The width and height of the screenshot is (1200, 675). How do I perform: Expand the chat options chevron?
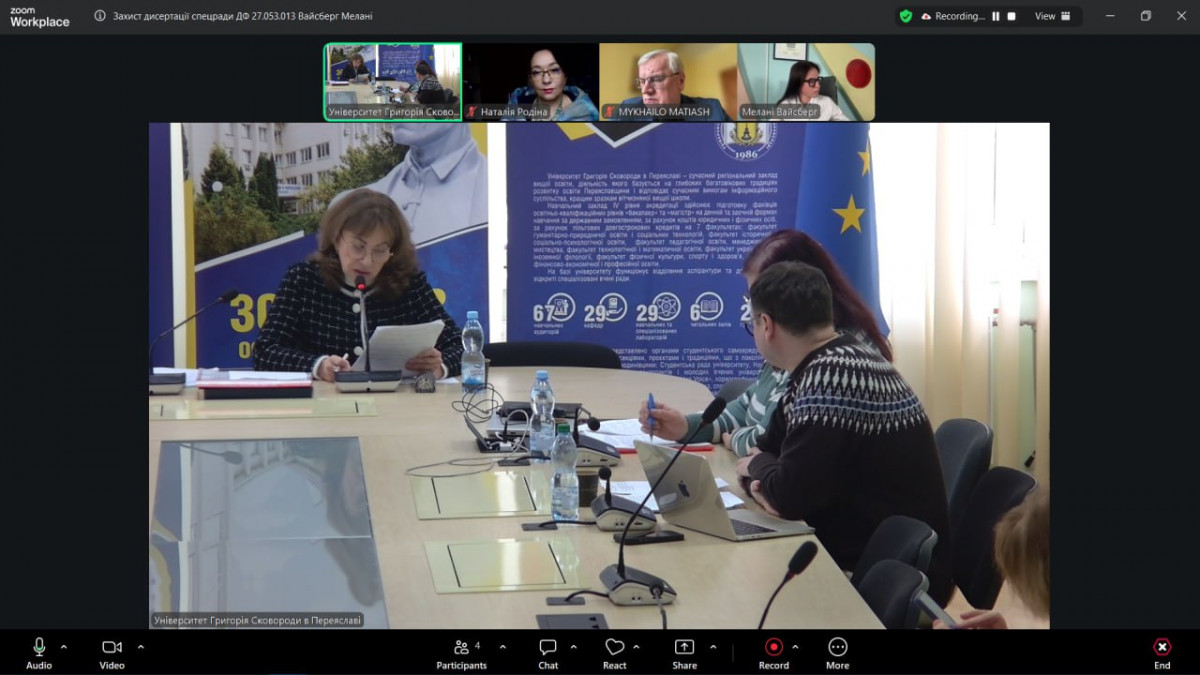click(573, 646)
